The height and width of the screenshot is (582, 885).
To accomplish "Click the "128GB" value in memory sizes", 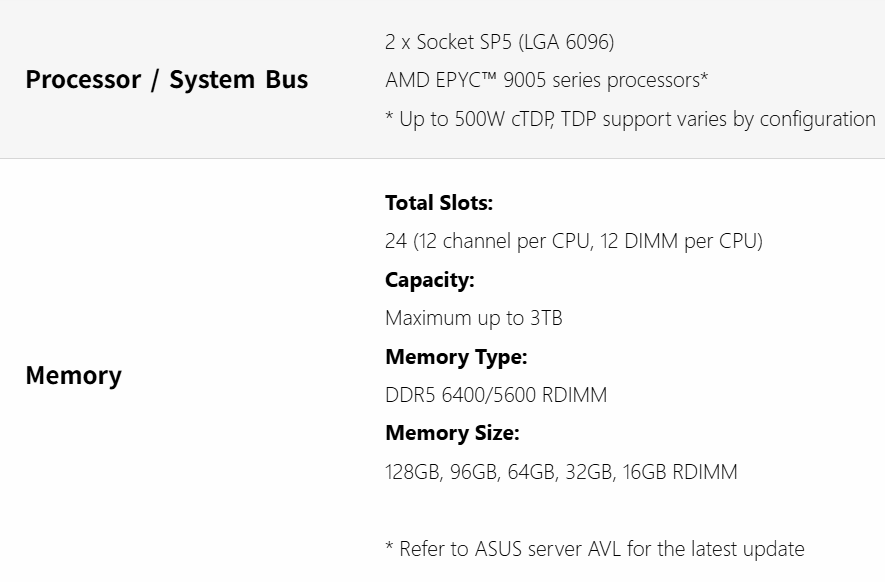I will 413,472.
